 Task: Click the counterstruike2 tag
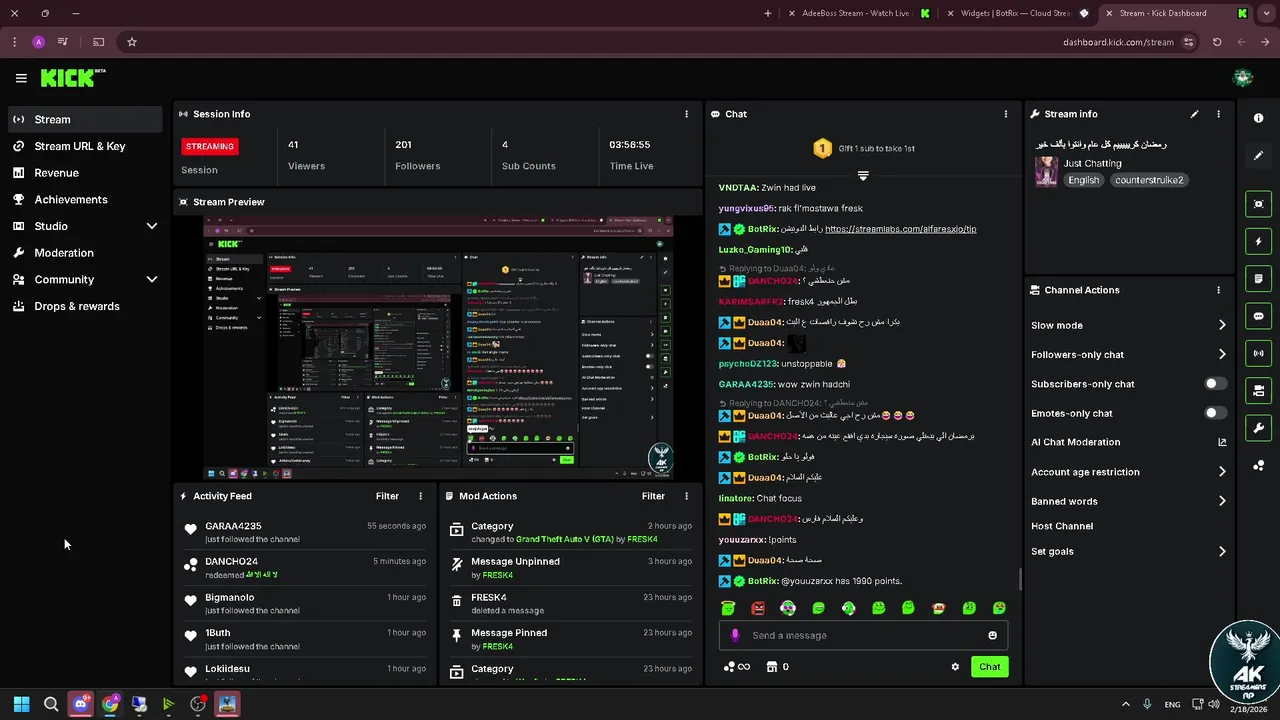tap(1149, 180)
